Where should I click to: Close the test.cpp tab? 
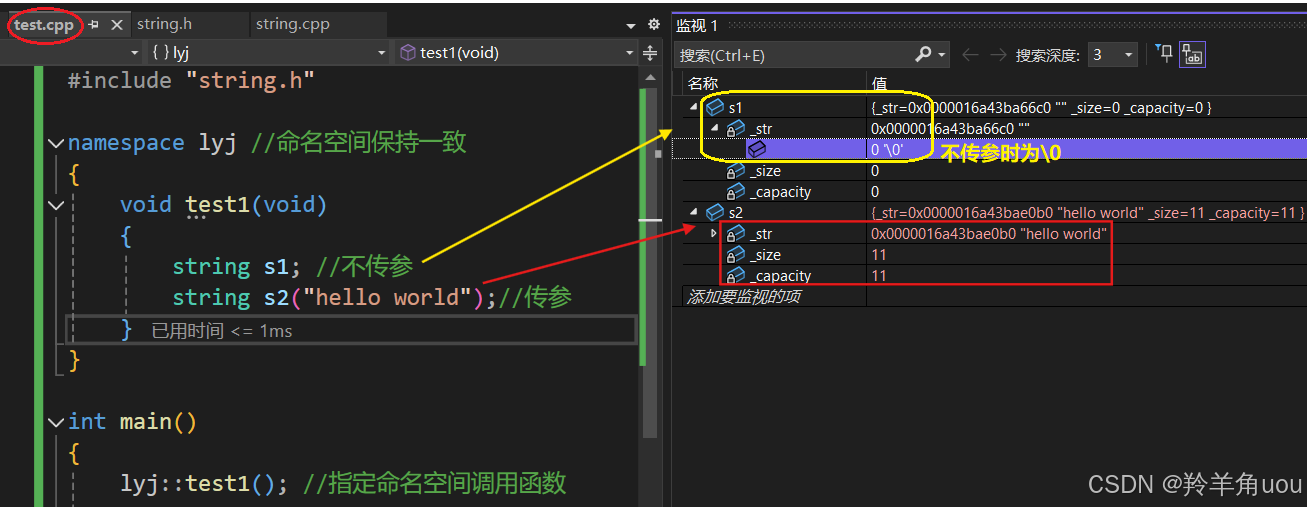click(x=117, y=25)
